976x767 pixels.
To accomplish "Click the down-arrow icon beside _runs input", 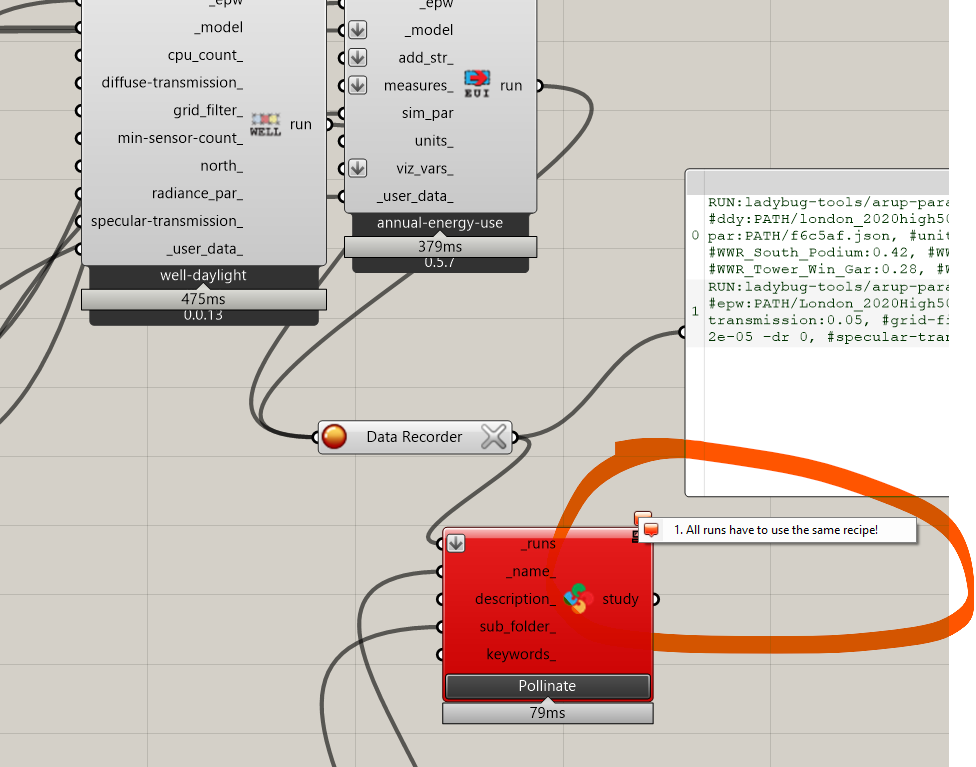I will point(456,543).
